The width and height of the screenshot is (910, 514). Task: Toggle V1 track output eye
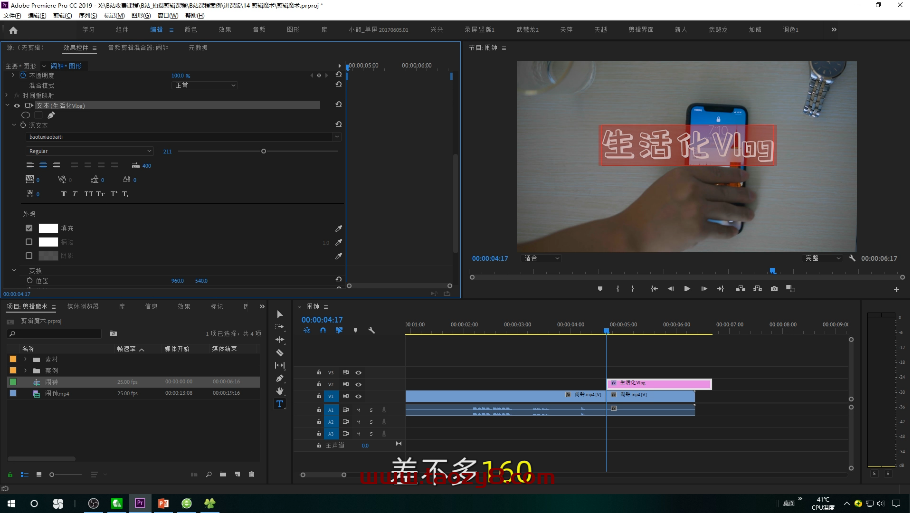(359, 396)
